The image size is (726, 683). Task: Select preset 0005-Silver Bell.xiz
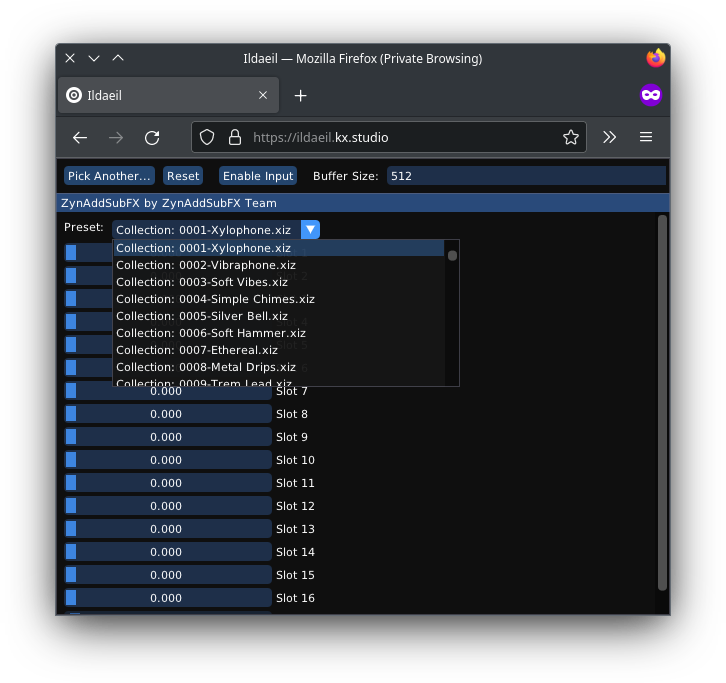279,316
